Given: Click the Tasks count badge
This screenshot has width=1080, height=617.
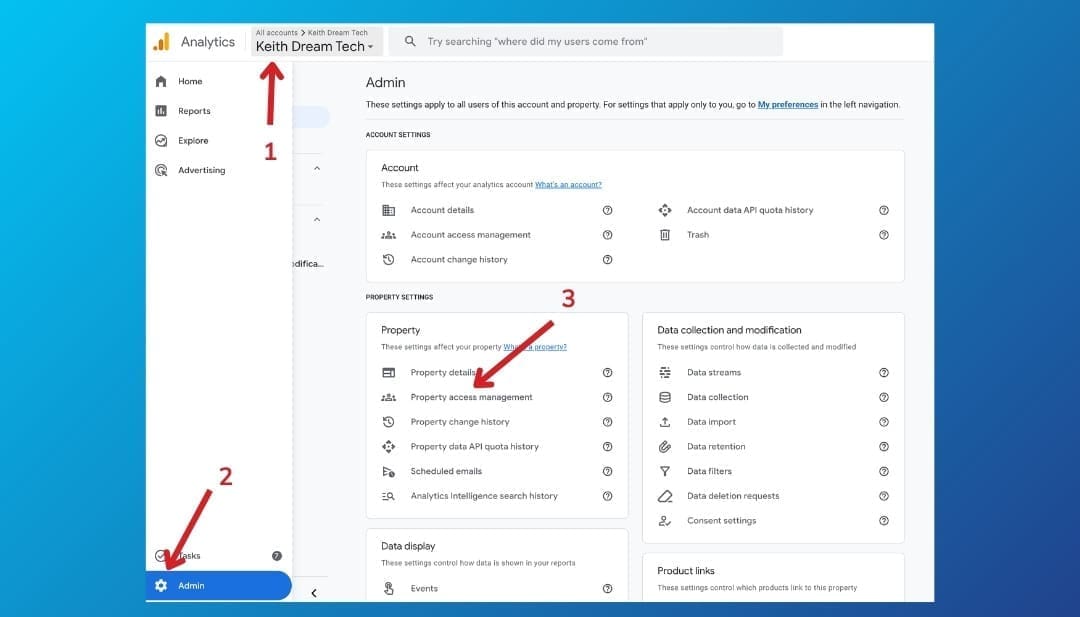Looking at the screenshot, I should pyautogui.click(x=277, y=556).
